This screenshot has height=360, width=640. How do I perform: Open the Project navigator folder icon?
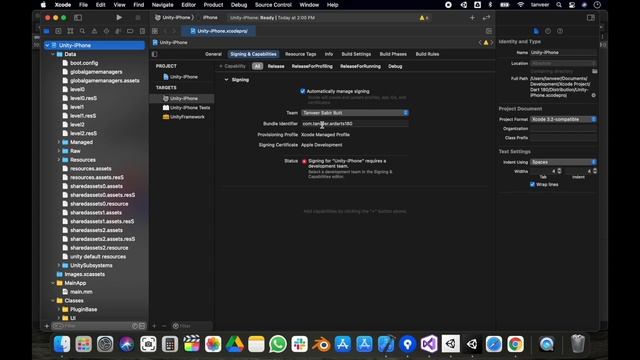(47, 31)
